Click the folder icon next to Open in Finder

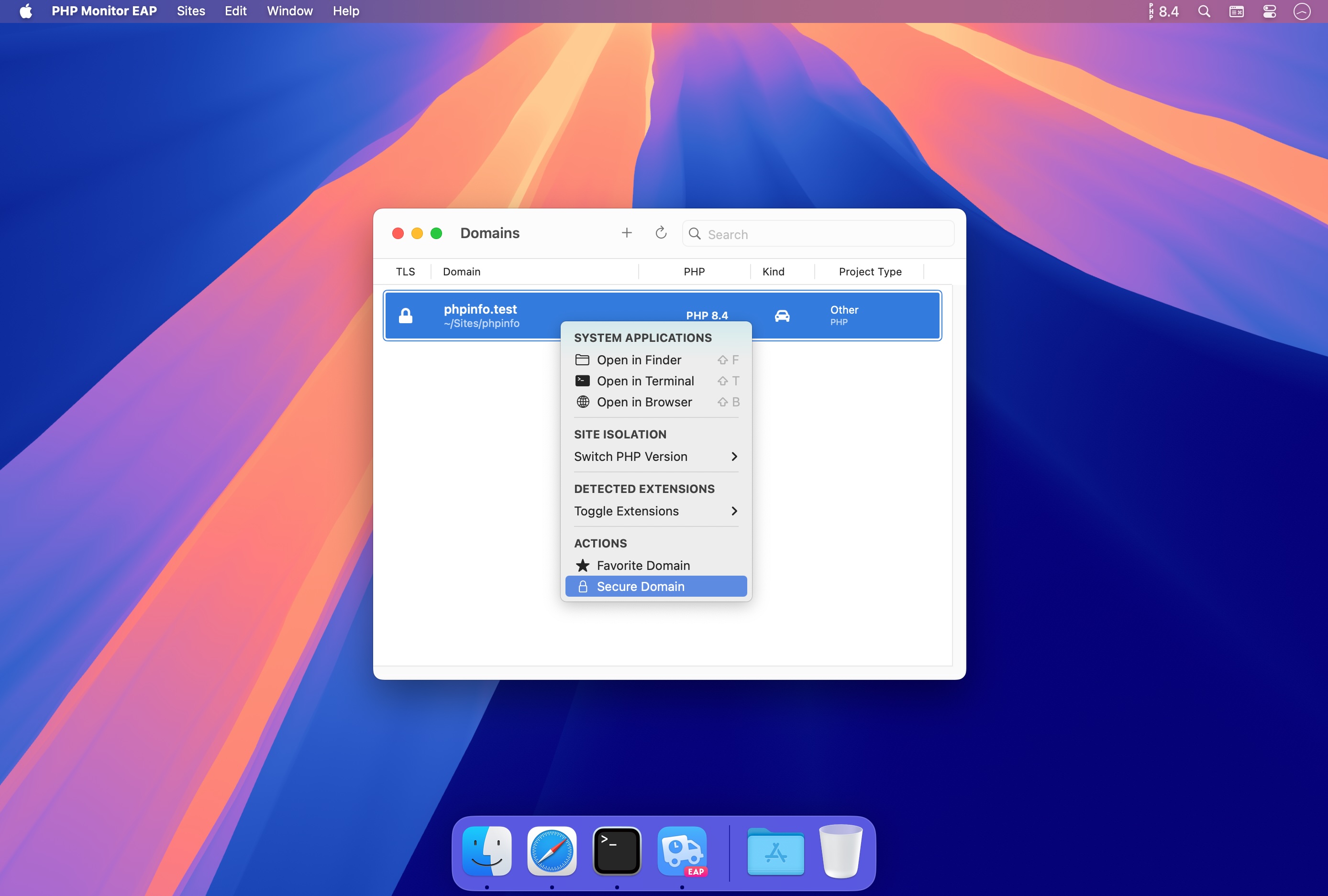[582, 360]
